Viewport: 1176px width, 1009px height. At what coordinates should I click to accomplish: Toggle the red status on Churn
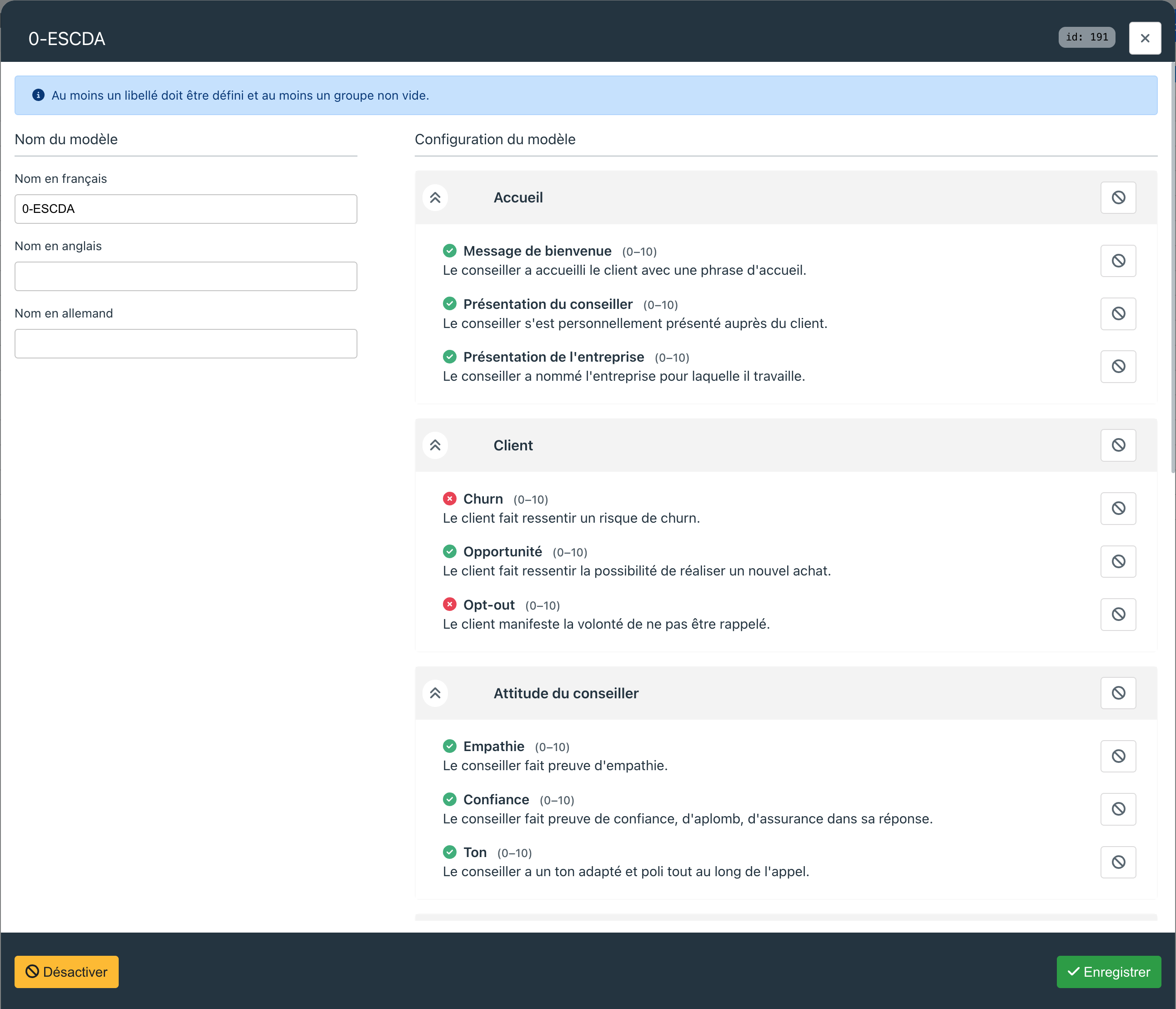click(449, 498)
